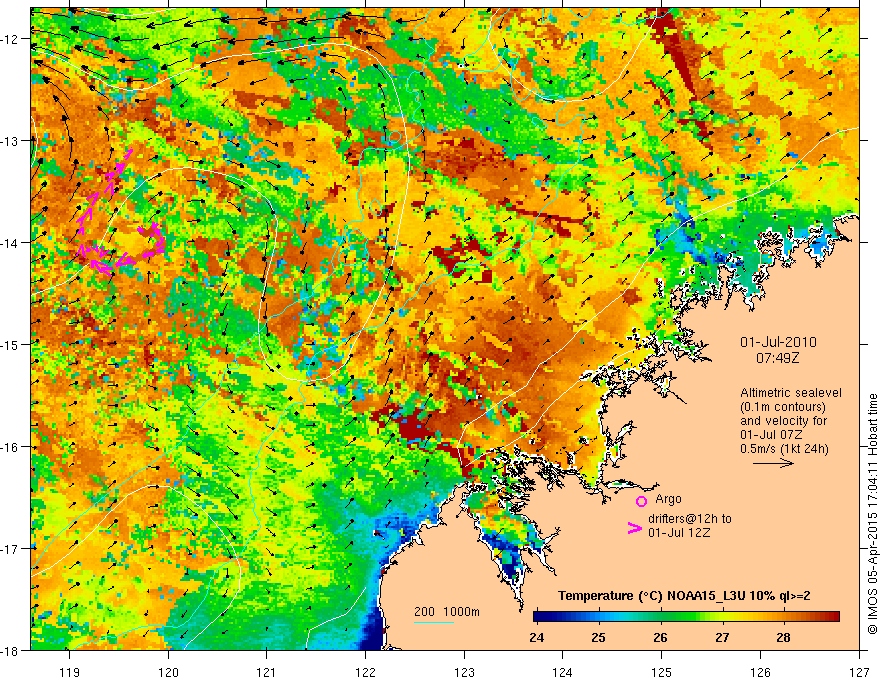Click the longitude axis label '125'
880x680 pixels.
[662, 672]
